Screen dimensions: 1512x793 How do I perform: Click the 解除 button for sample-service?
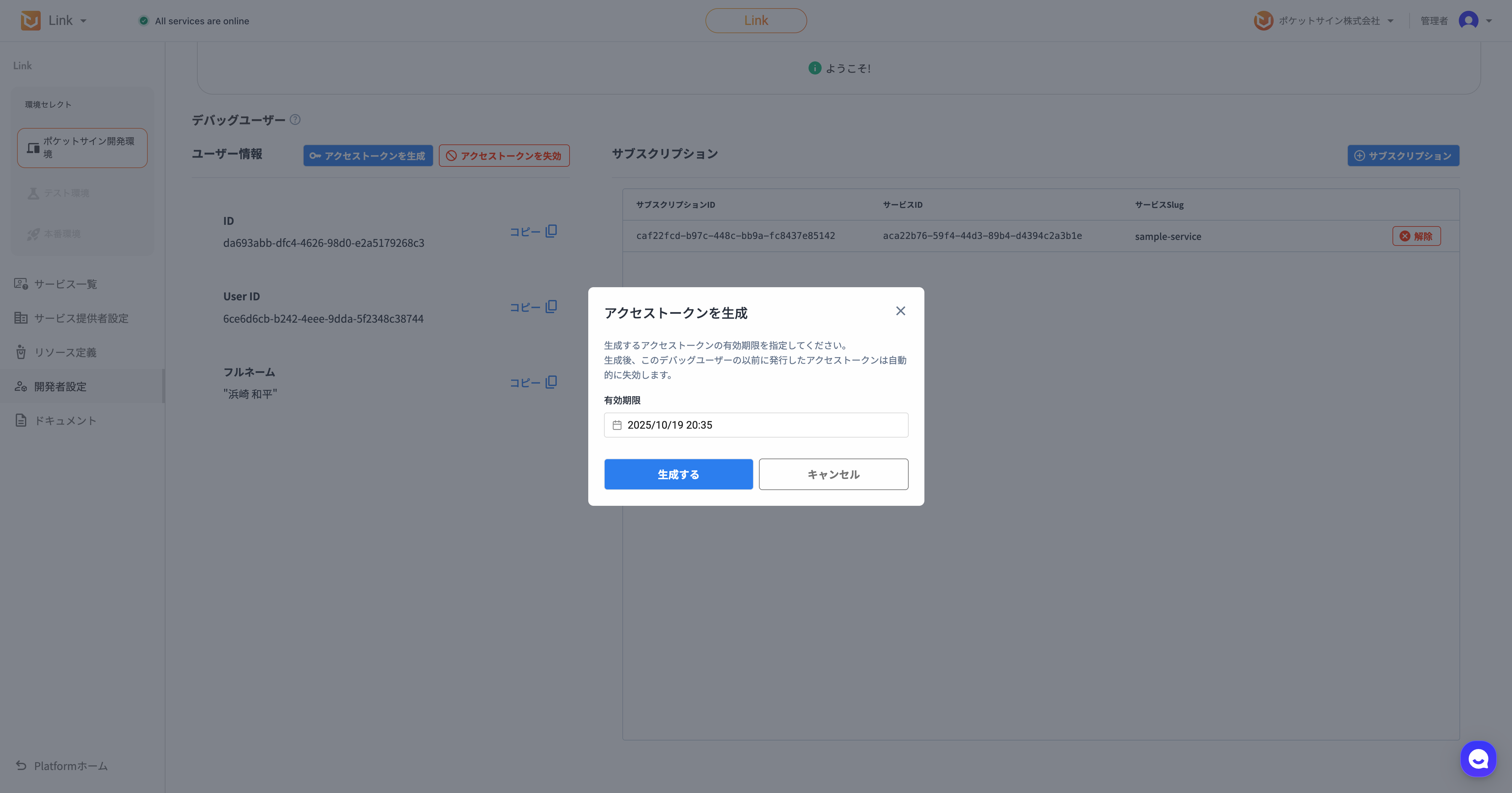[1416, 236]
